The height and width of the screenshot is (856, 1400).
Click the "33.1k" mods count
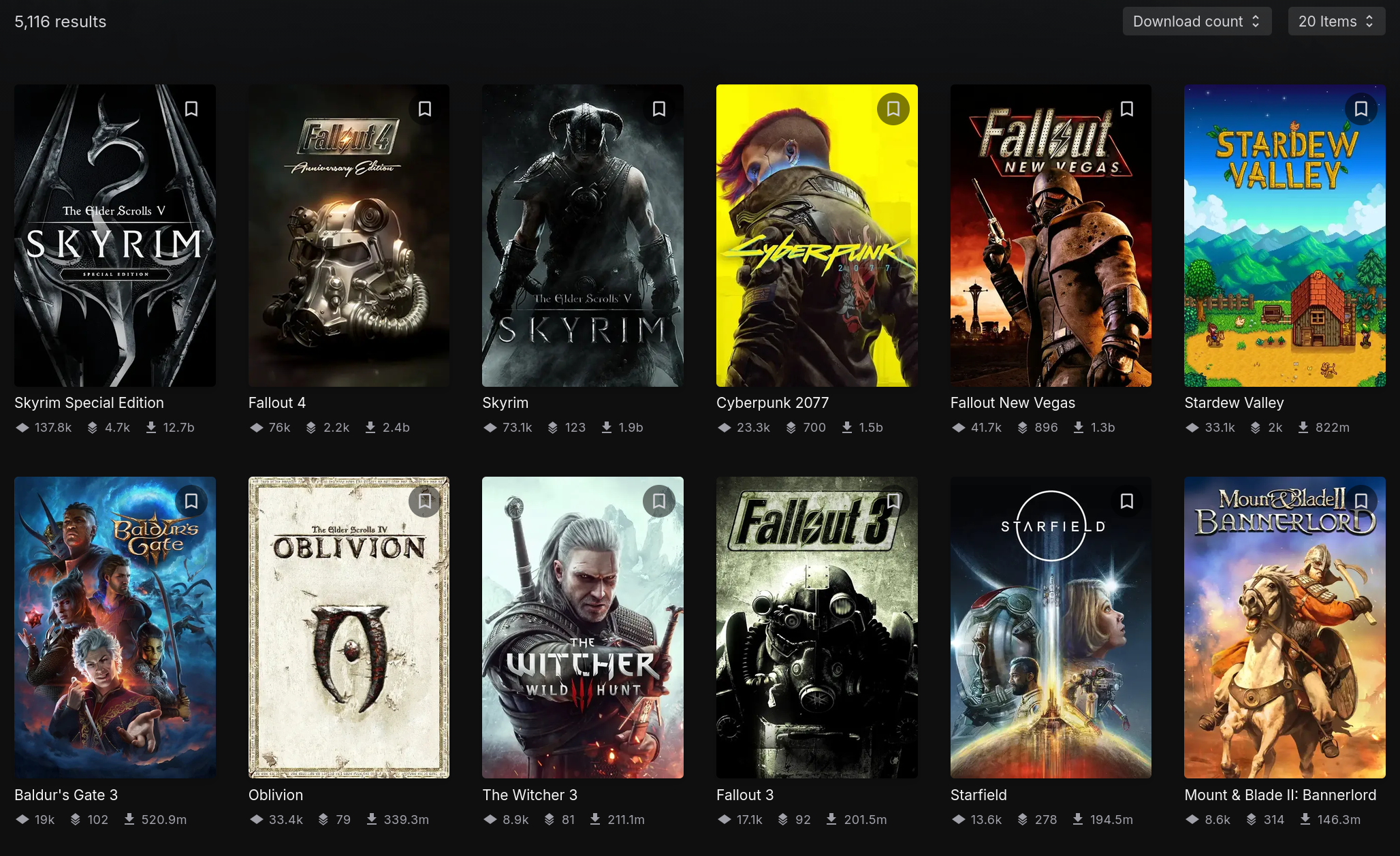[x=1220, y=428]
